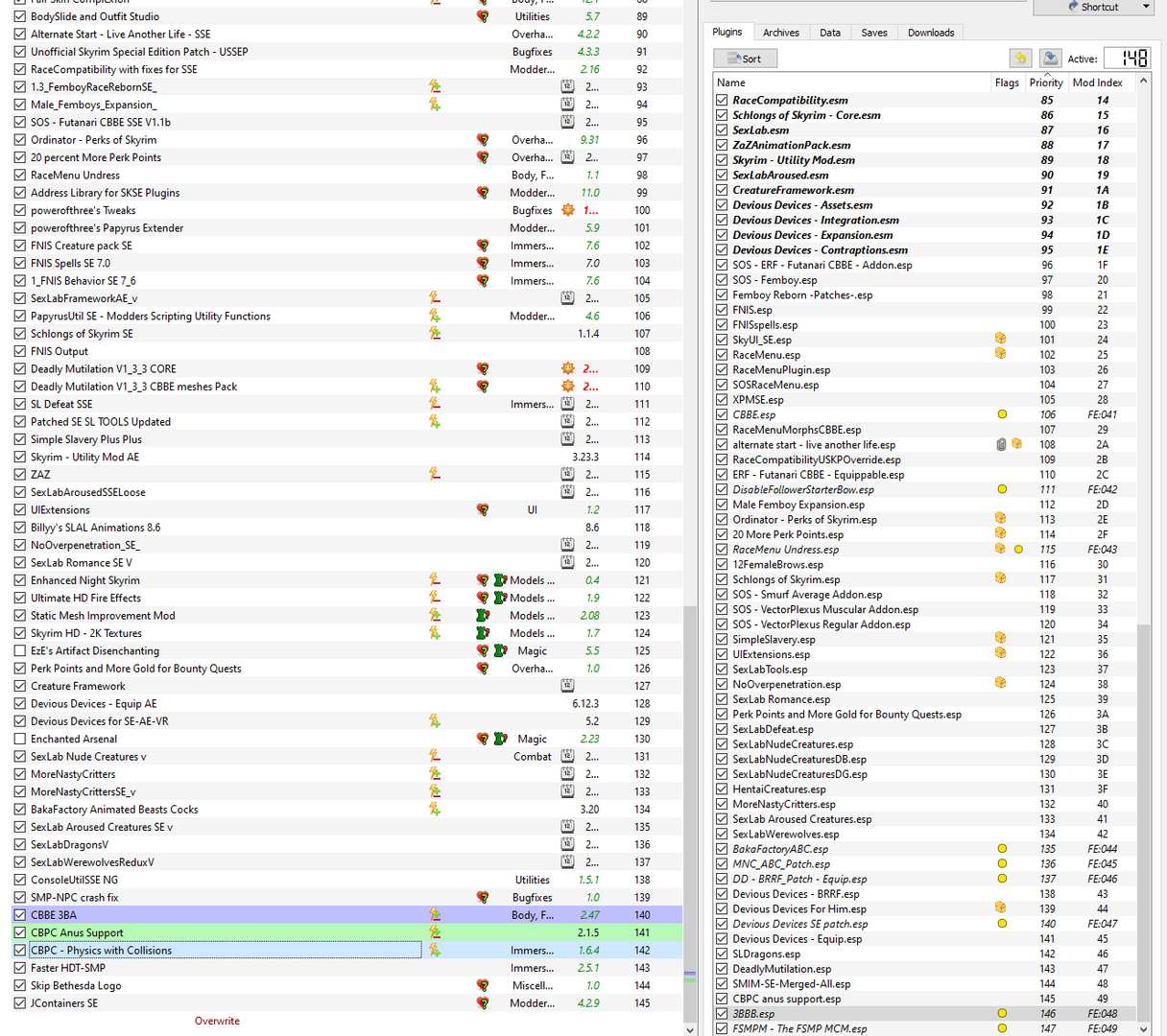Disable the RaceMenu Undress mod checkbox
Image resolution: width=1167 pixels, height=1036 pixels.
pyautogui.click(x=20, y=175)
